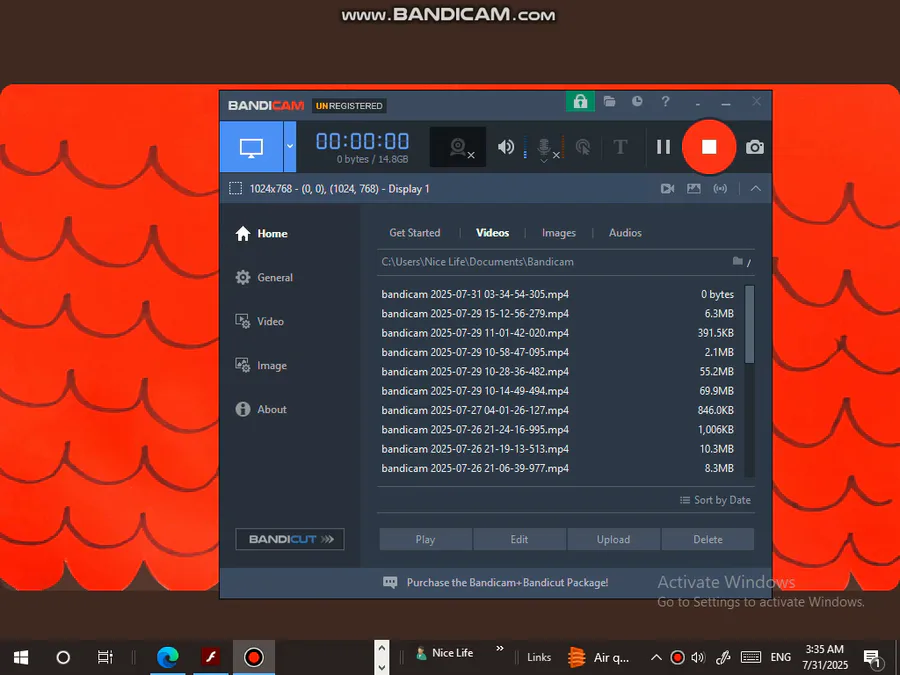The width and height of the screenshot is (900, 675).
Task: Select bandicam 2025-07-27 04-01-26-127.mp4
Action: (557, 410)
